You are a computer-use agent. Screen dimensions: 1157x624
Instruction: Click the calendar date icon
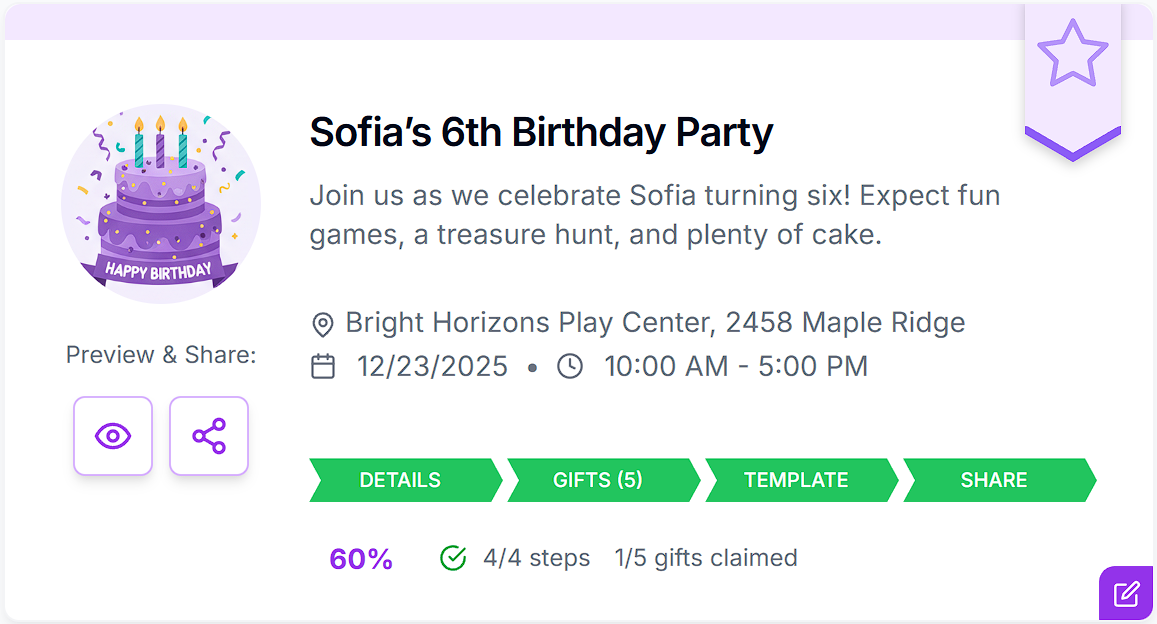pos(323,367)
